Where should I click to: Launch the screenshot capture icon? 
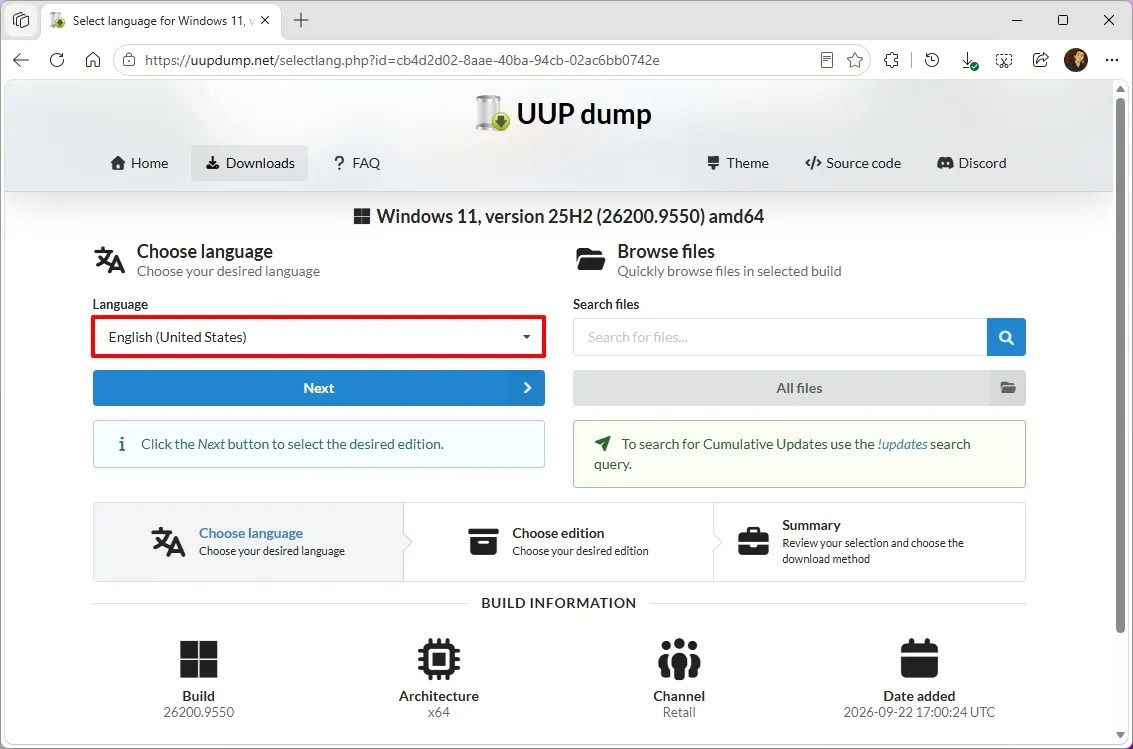click(x=1004, y=60)
